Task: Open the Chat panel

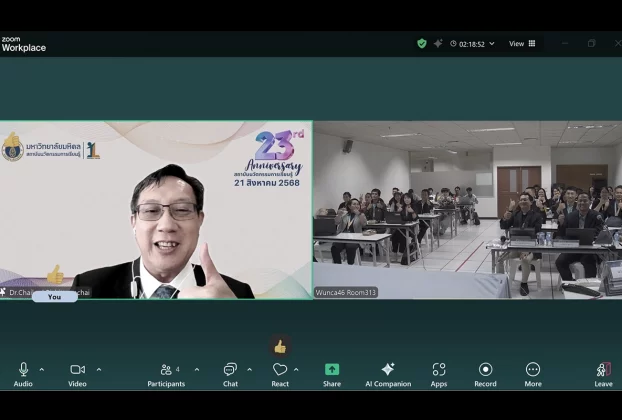Action: point(230,374)
